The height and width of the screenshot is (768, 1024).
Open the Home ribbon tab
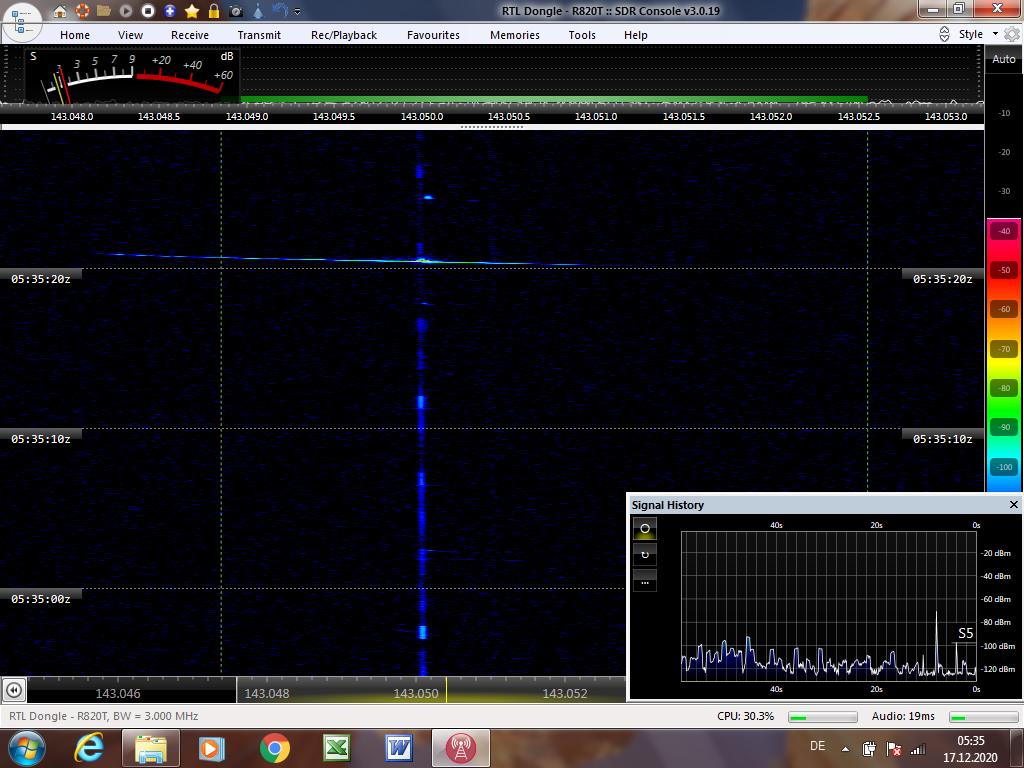click(75, 35)
